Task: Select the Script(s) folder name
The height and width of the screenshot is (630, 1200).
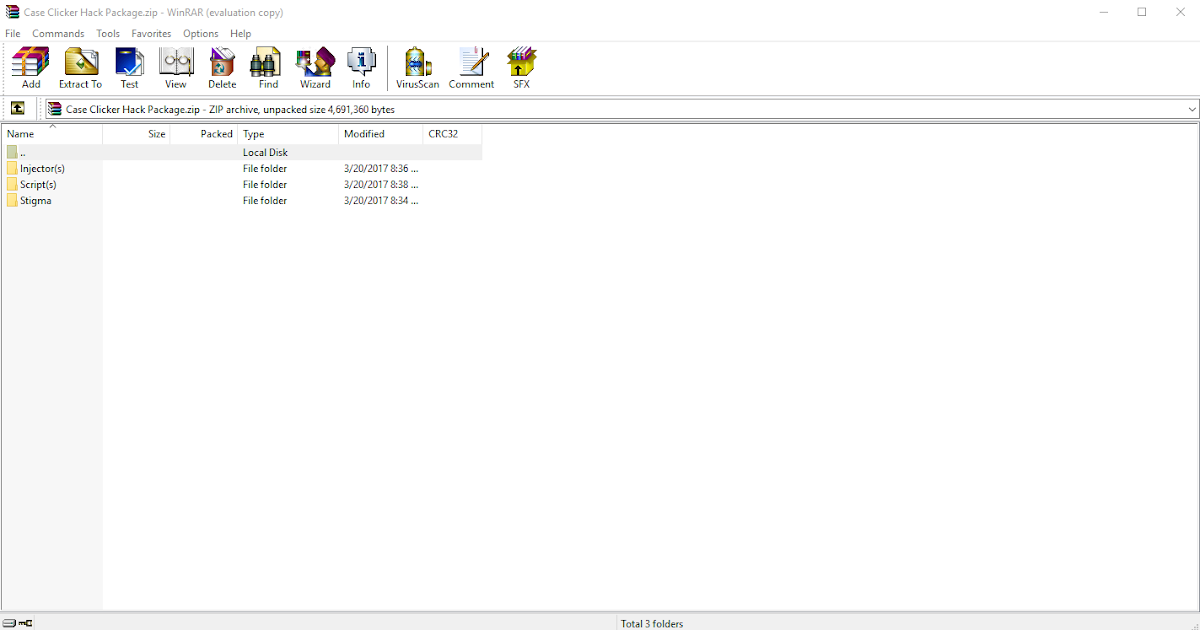Action: (38, 185)
